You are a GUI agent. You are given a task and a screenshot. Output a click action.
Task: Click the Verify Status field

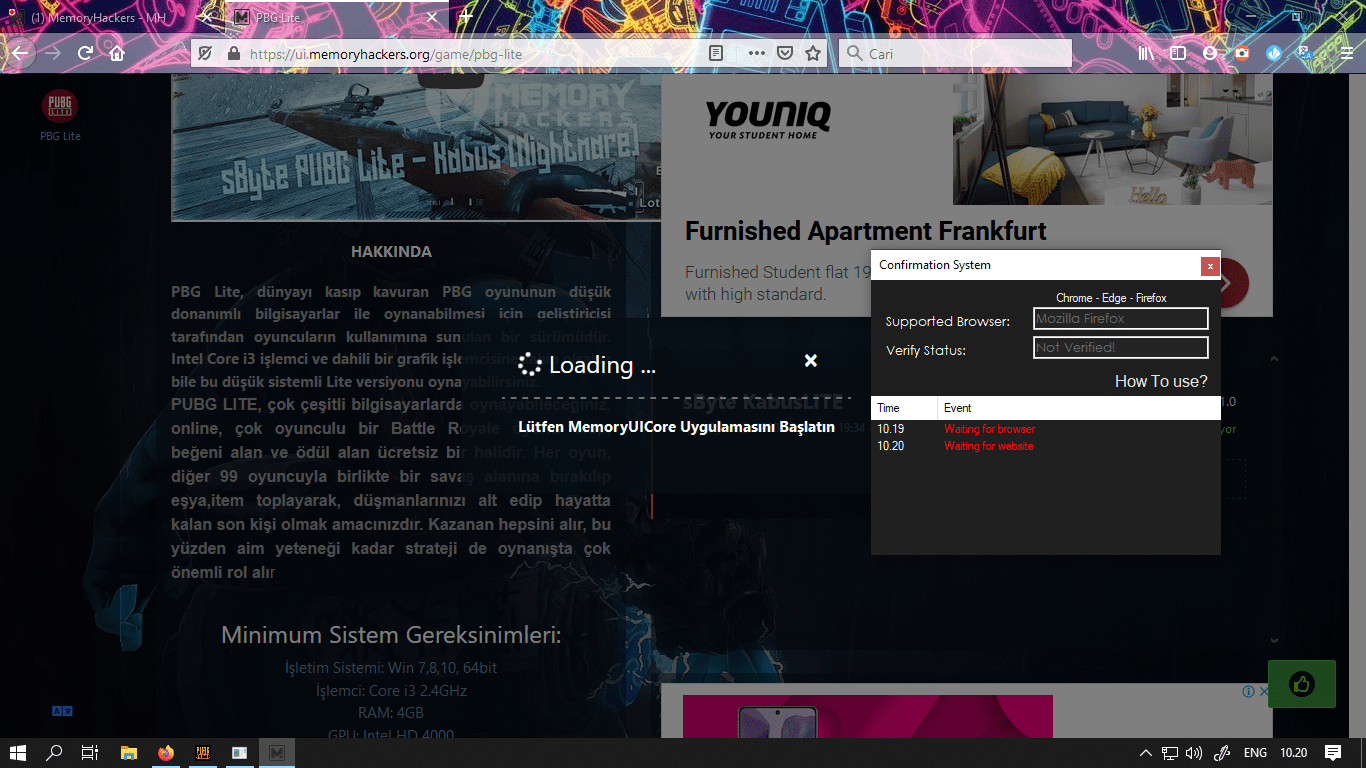pos(1121,347)
